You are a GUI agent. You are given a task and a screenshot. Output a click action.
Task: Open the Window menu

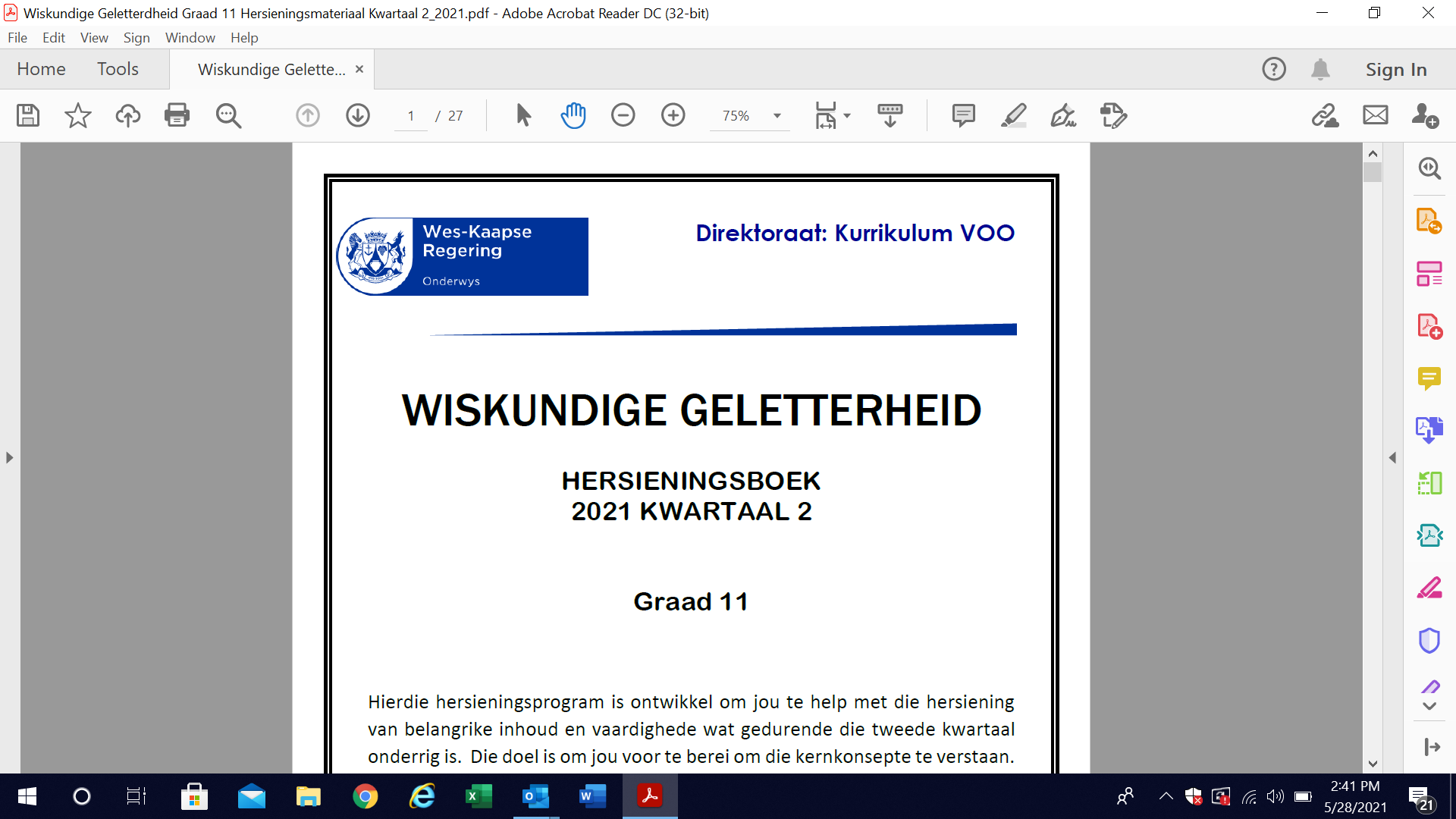coord(190,37)
